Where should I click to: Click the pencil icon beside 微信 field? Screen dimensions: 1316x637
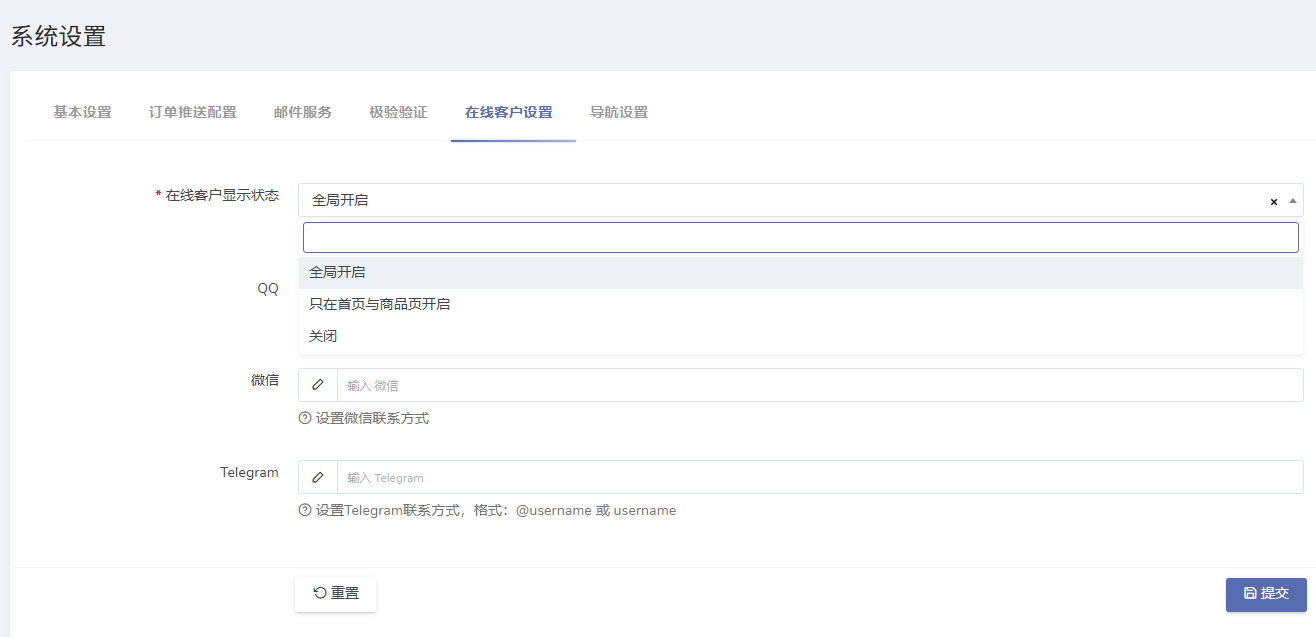(318, 385)
